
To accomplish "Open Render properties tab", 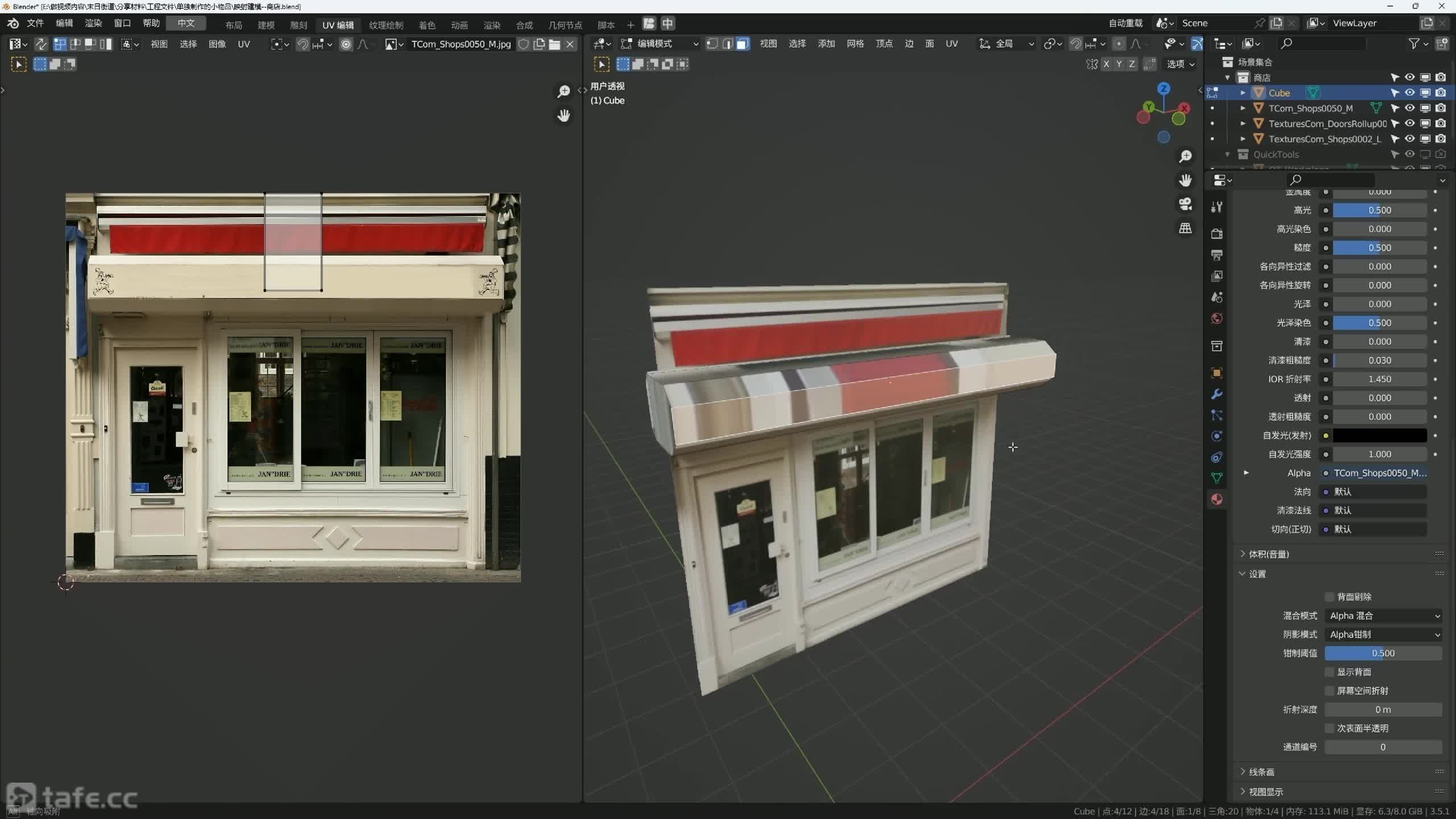I will click(1217, 234).
